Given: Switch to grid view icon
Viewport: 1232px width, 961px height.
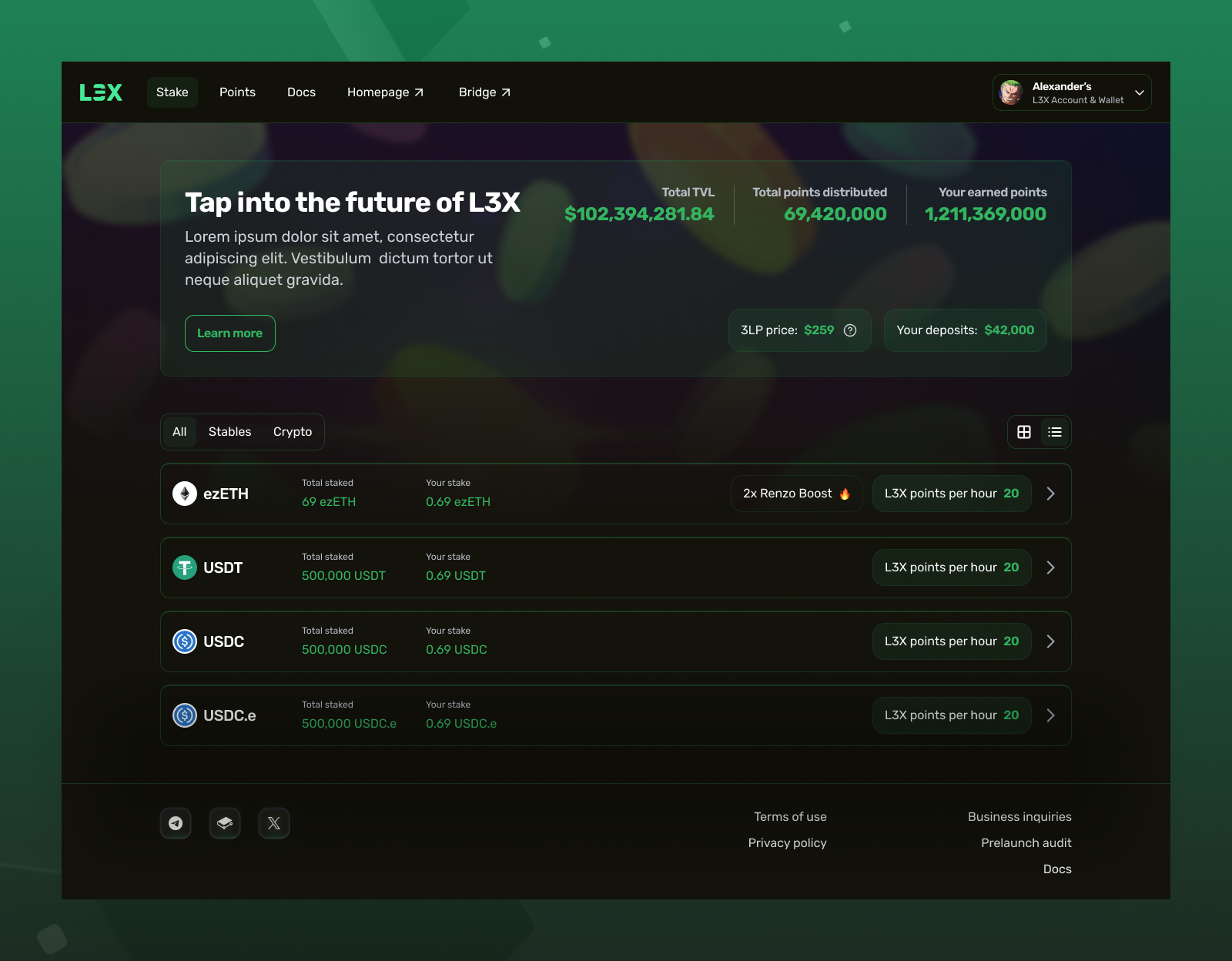Looking at the screenshot, I should pyautogui.click(x=1023, y=432).
